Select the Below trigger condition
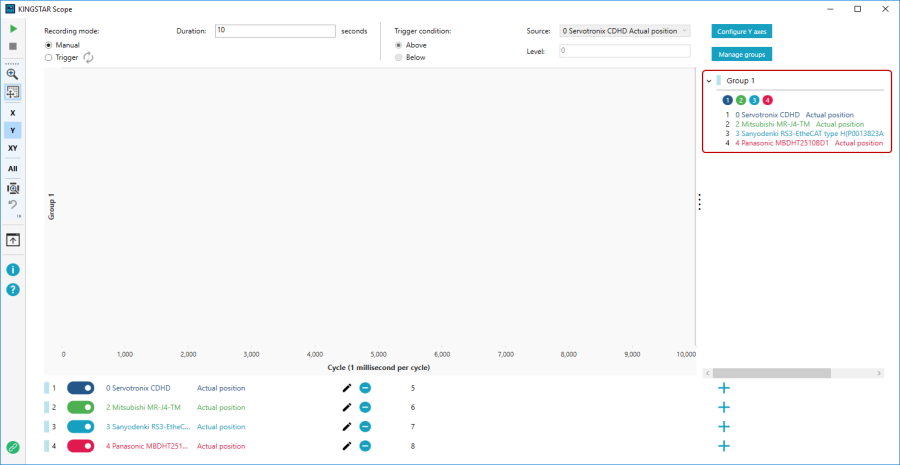Screen dimensions: 900x465 coord(400,58)
